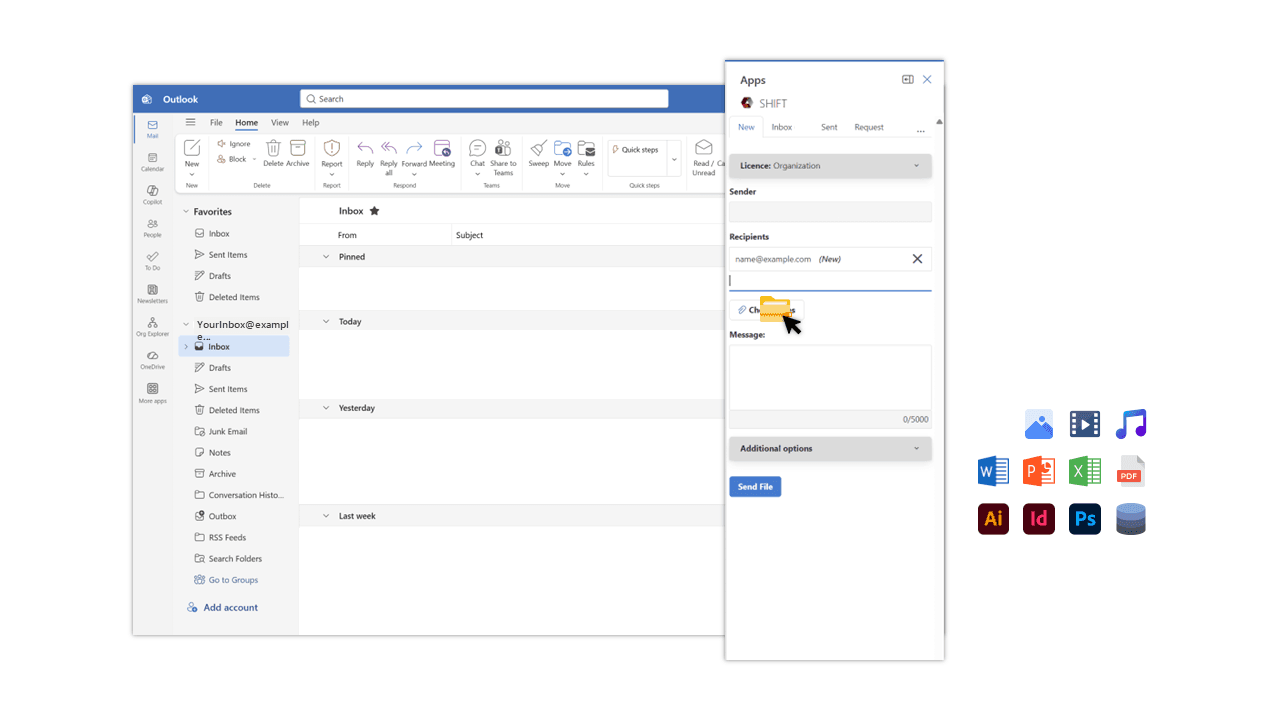Viewport: 1280px width, 720px height.
Task: Open Newsletters from the Outlook sidebar
Action: 152,294
